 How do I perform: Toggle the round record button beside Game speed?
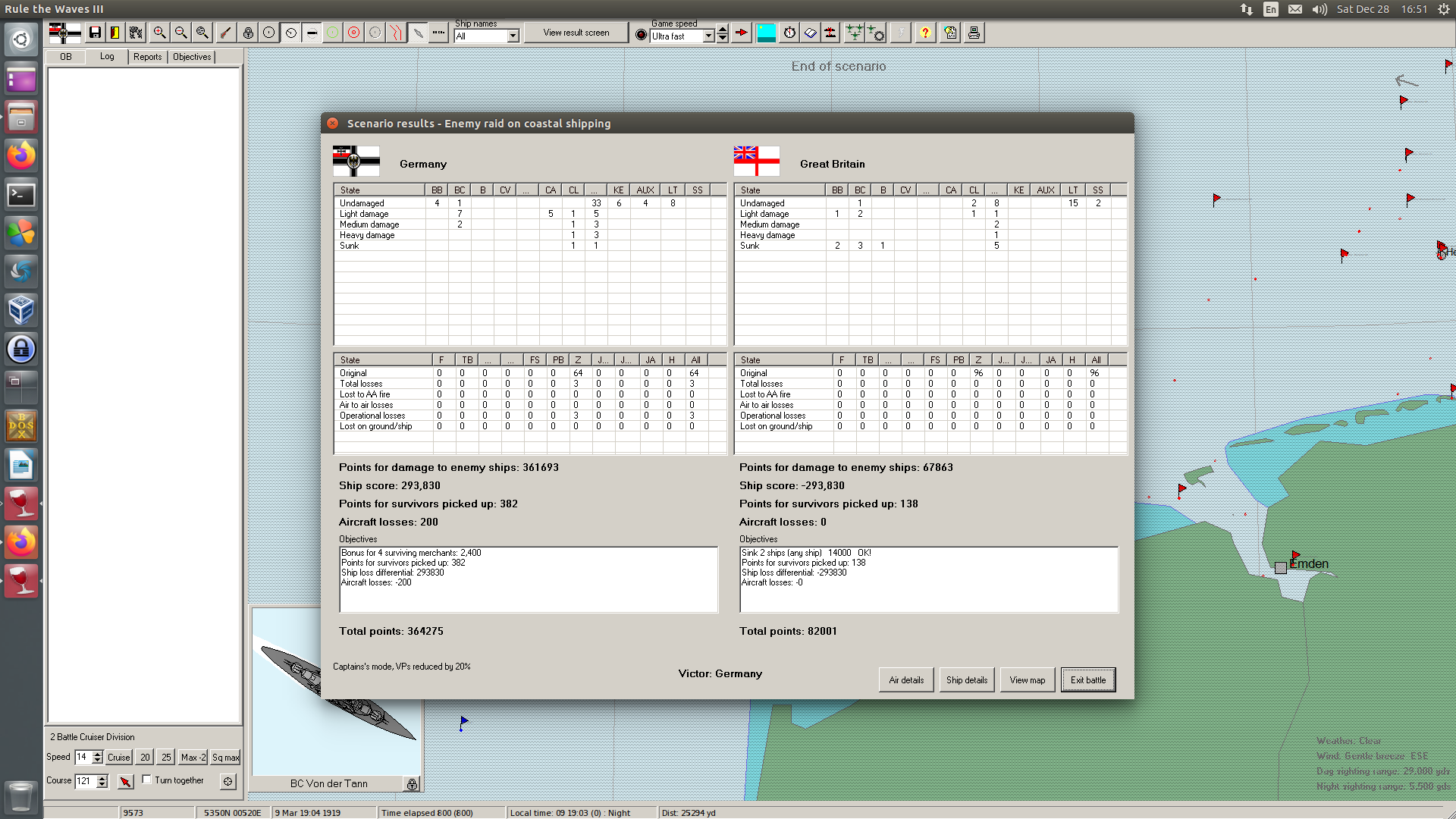tap(641, 35)
